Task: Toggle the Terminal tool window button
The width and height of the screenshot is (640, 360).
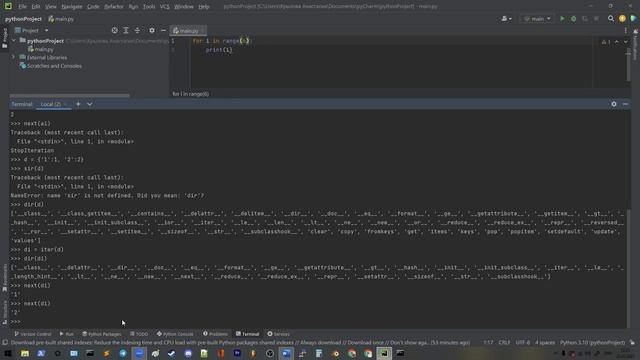Action: pos(247,334)
